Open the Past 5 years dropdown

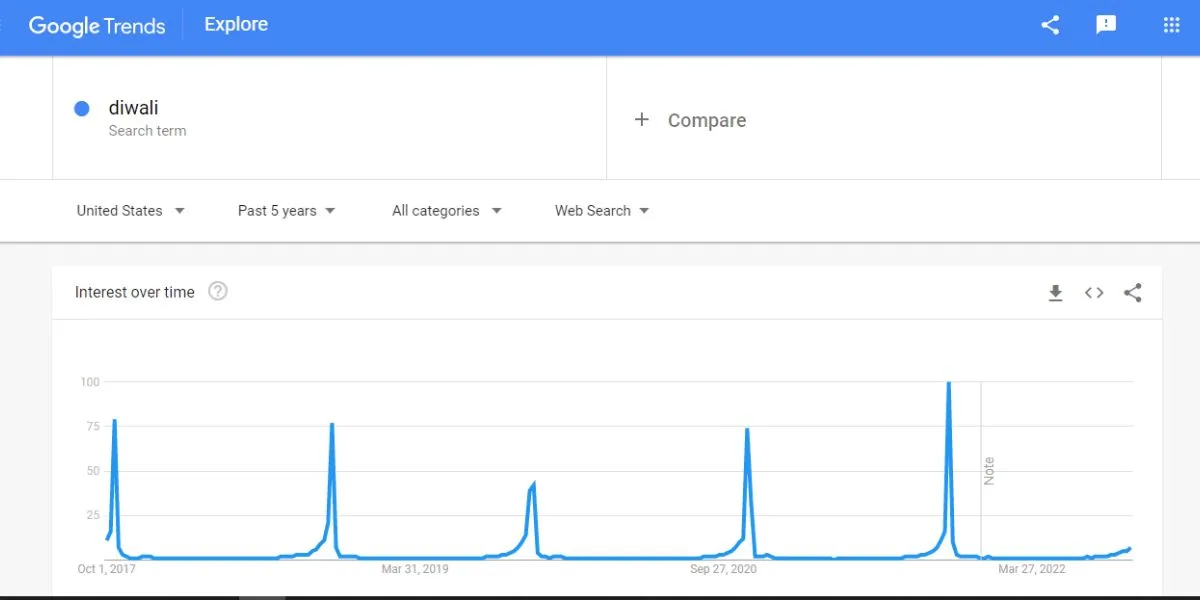point(287,211)
